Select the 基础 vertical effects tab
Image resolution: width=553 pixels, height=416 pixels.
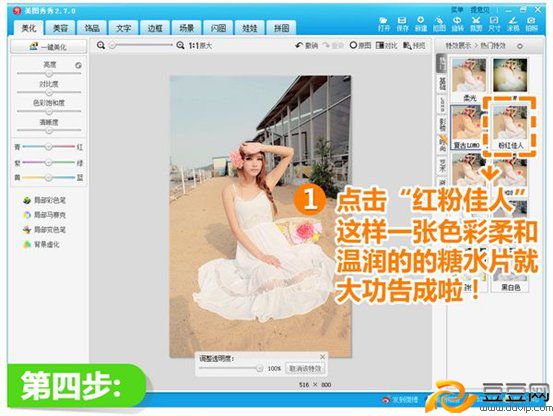[442, 84]
